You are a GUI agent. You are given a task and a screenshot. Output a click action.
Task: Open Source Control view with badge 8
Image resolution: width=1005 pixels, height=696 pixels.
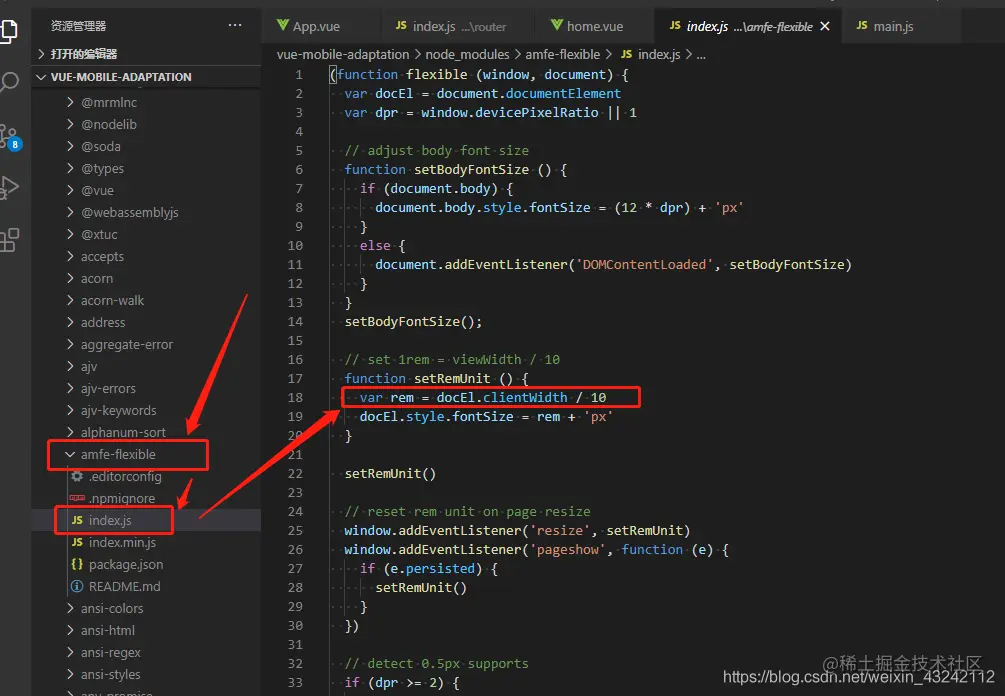click(10, 137)
